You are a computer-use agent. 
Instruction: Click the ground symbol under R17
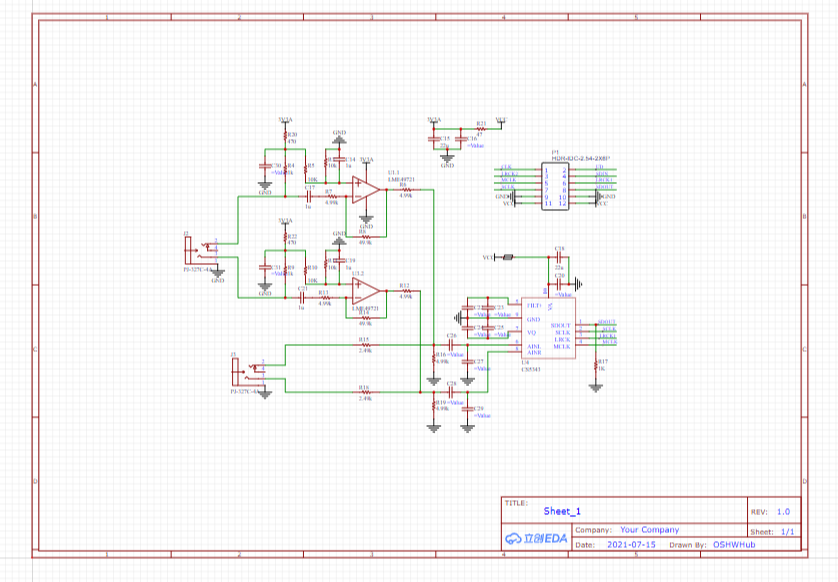[x=596, y=387]
